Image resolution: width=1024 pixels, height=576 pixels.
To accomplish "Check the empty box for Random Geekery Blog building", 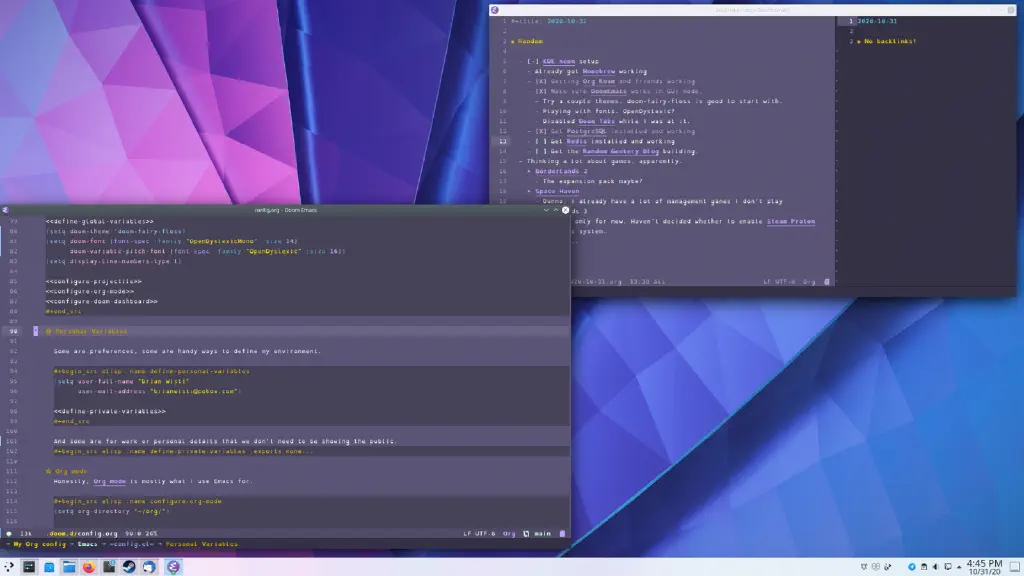I will [x=541, y=152].
